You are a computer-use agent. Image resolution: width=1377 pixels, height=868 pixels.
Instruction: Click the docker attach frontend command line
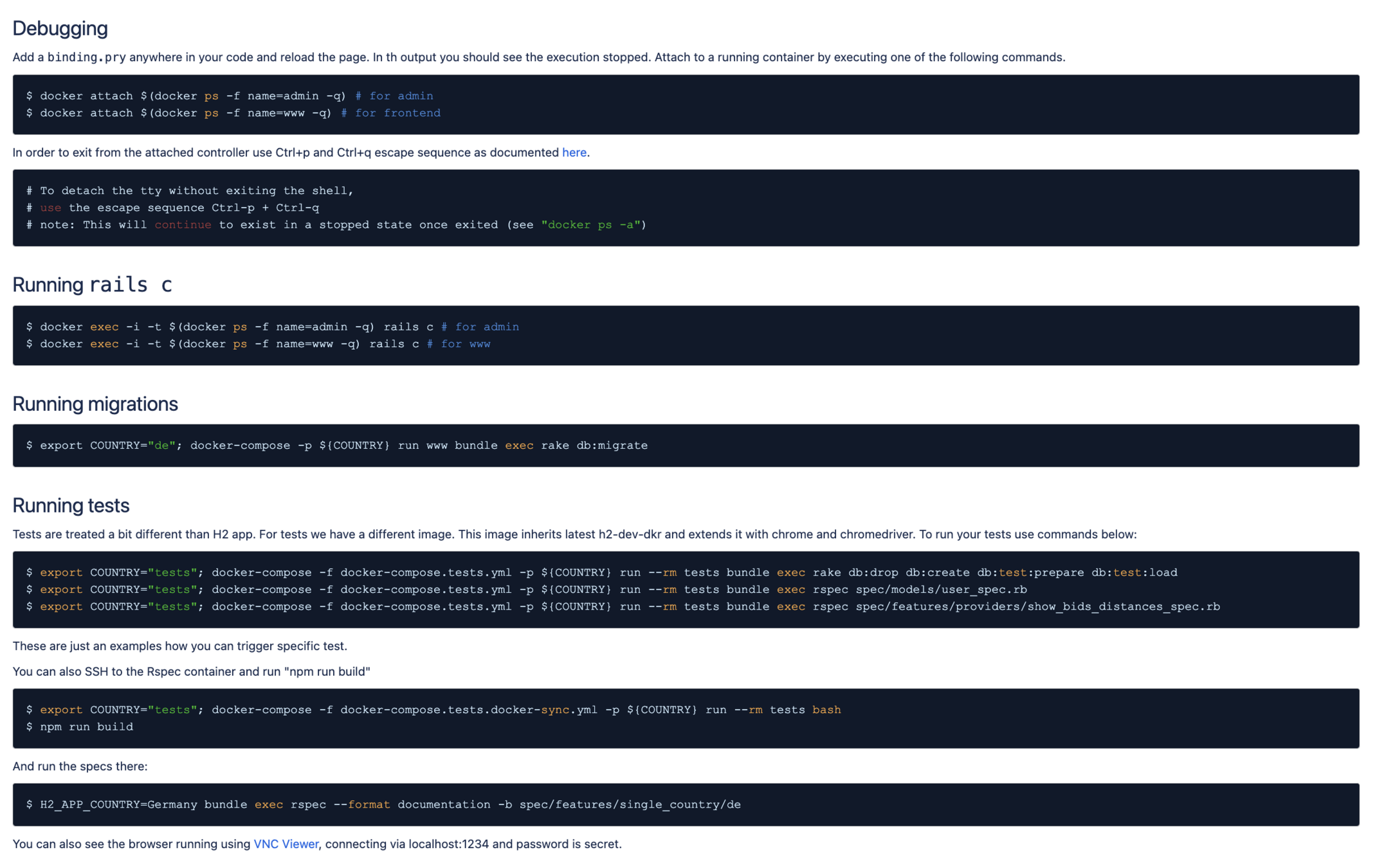233,113
